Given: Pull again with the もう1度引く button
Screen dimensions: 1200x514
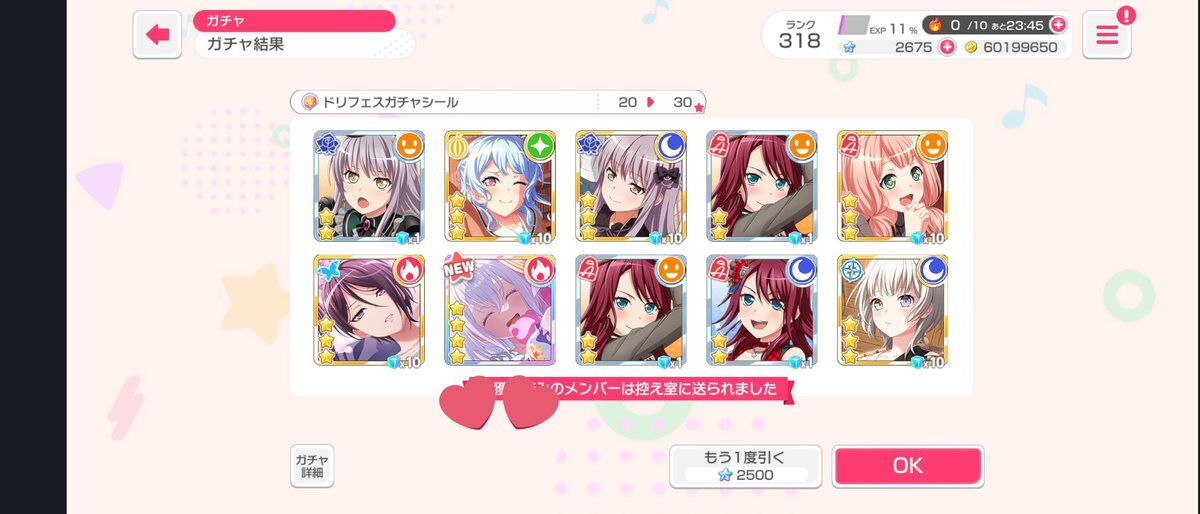Looking at the screenshot, I should coord(745,466).
